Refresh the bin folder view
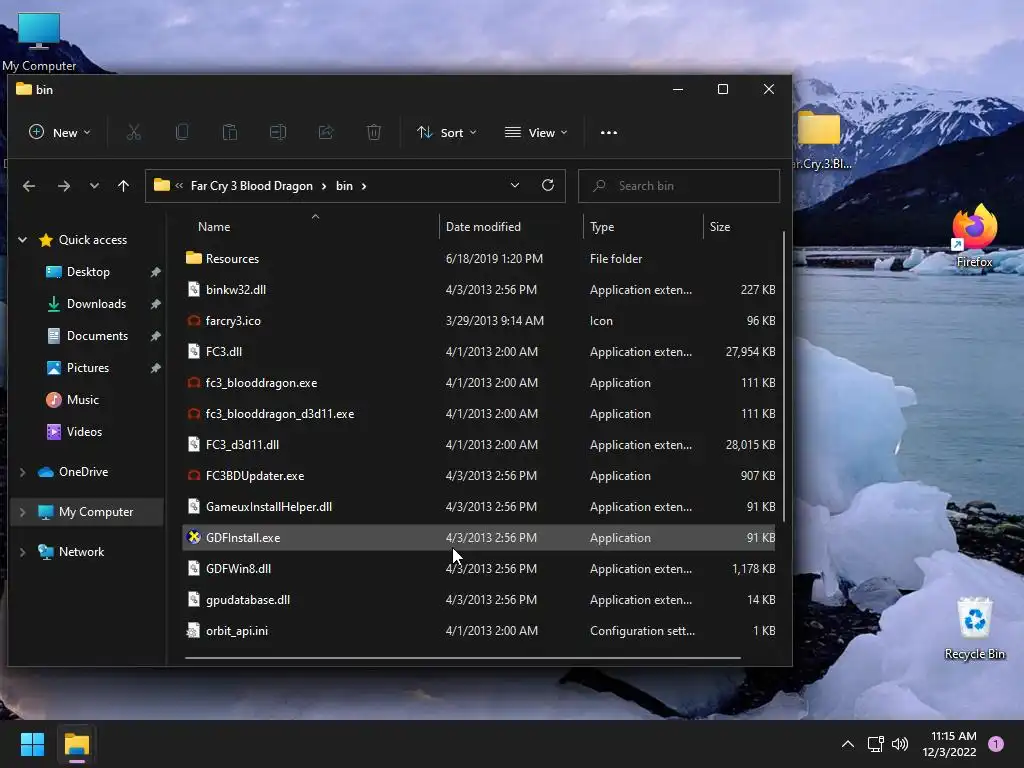The width and height of the screenshot is (1024, 768). pyautogui.click(x=548, y=185)
